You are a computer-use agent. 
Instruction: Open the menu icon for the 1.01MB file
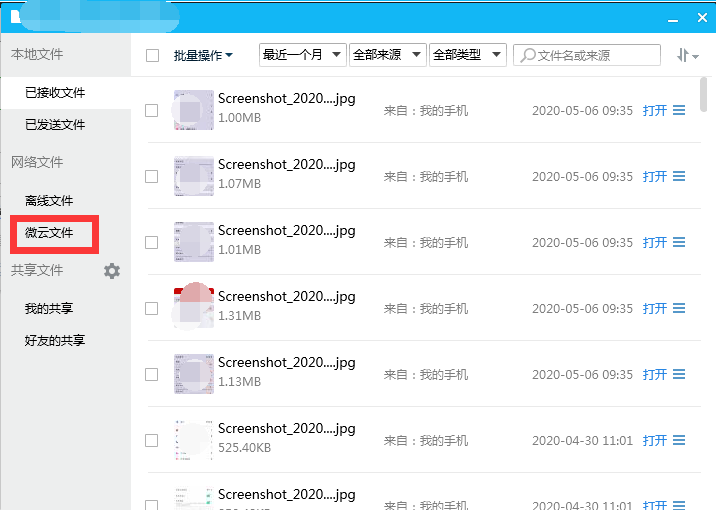click(x=679, y=242)
